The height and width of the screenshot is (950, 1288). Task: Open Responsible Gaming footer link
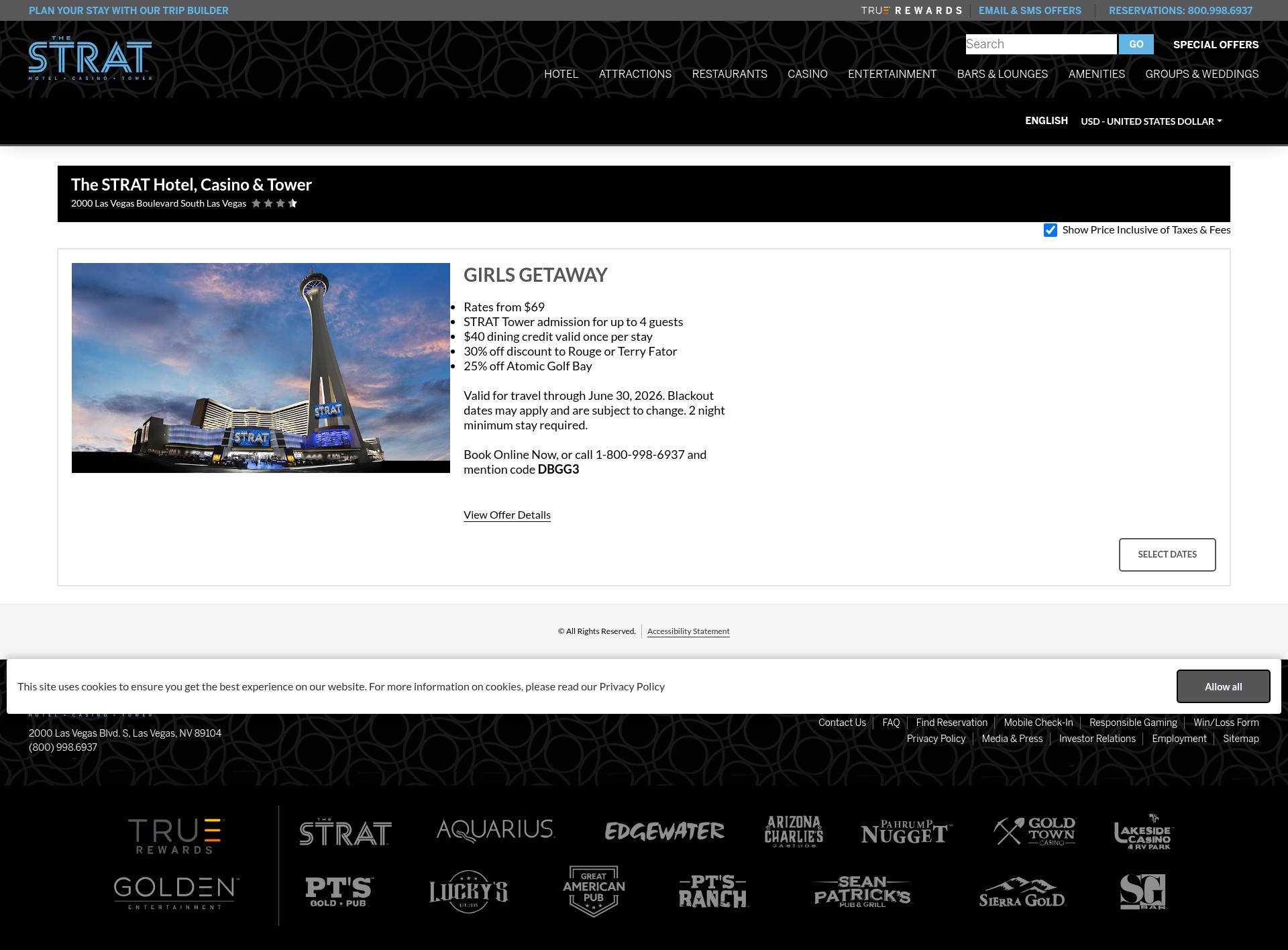point(1133,723)
